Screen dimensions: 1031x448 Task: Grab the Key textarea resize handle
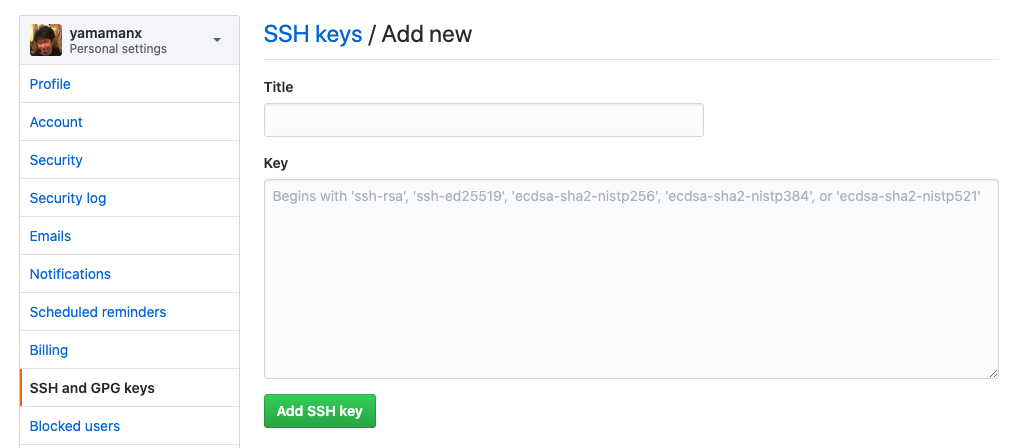pos(993,373)
